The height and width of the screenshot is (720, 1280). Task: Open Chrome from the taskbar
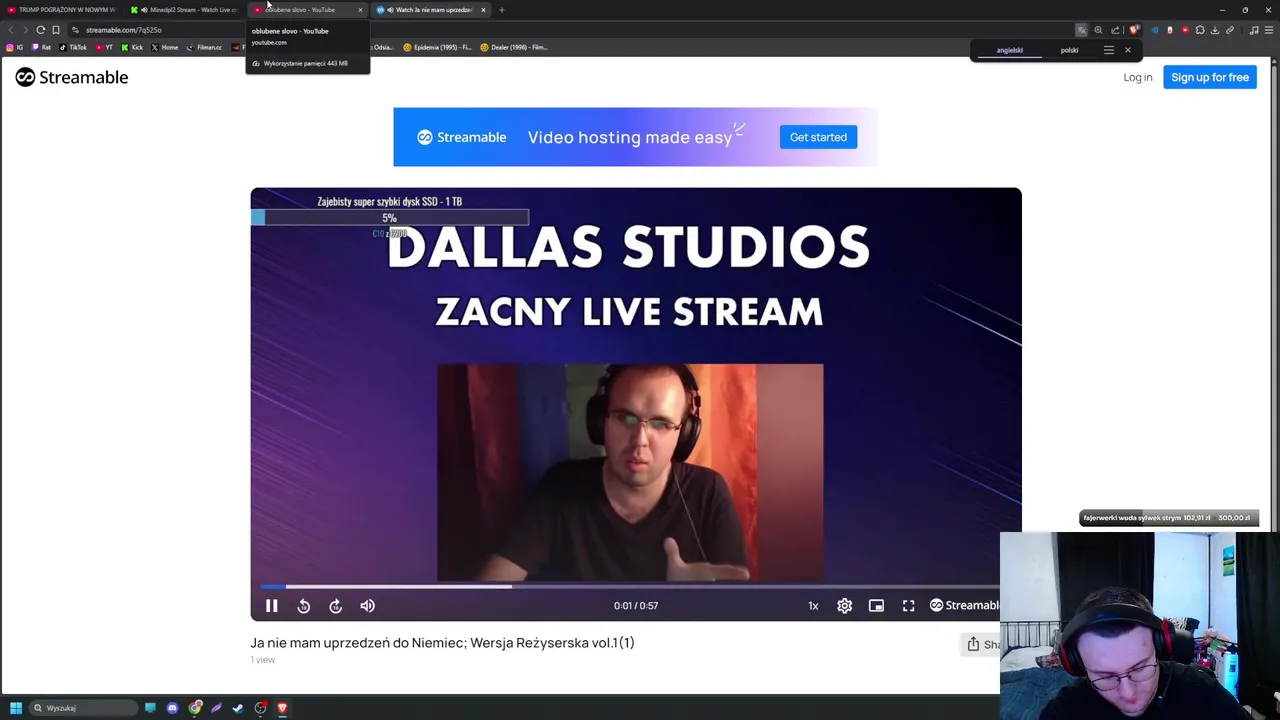pos(195,708)
